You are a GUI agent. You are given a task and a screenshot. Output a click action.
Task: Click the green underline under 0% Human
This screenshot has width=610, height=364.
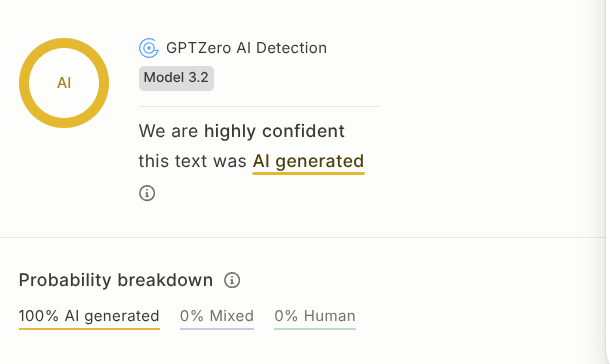(315, 329)
